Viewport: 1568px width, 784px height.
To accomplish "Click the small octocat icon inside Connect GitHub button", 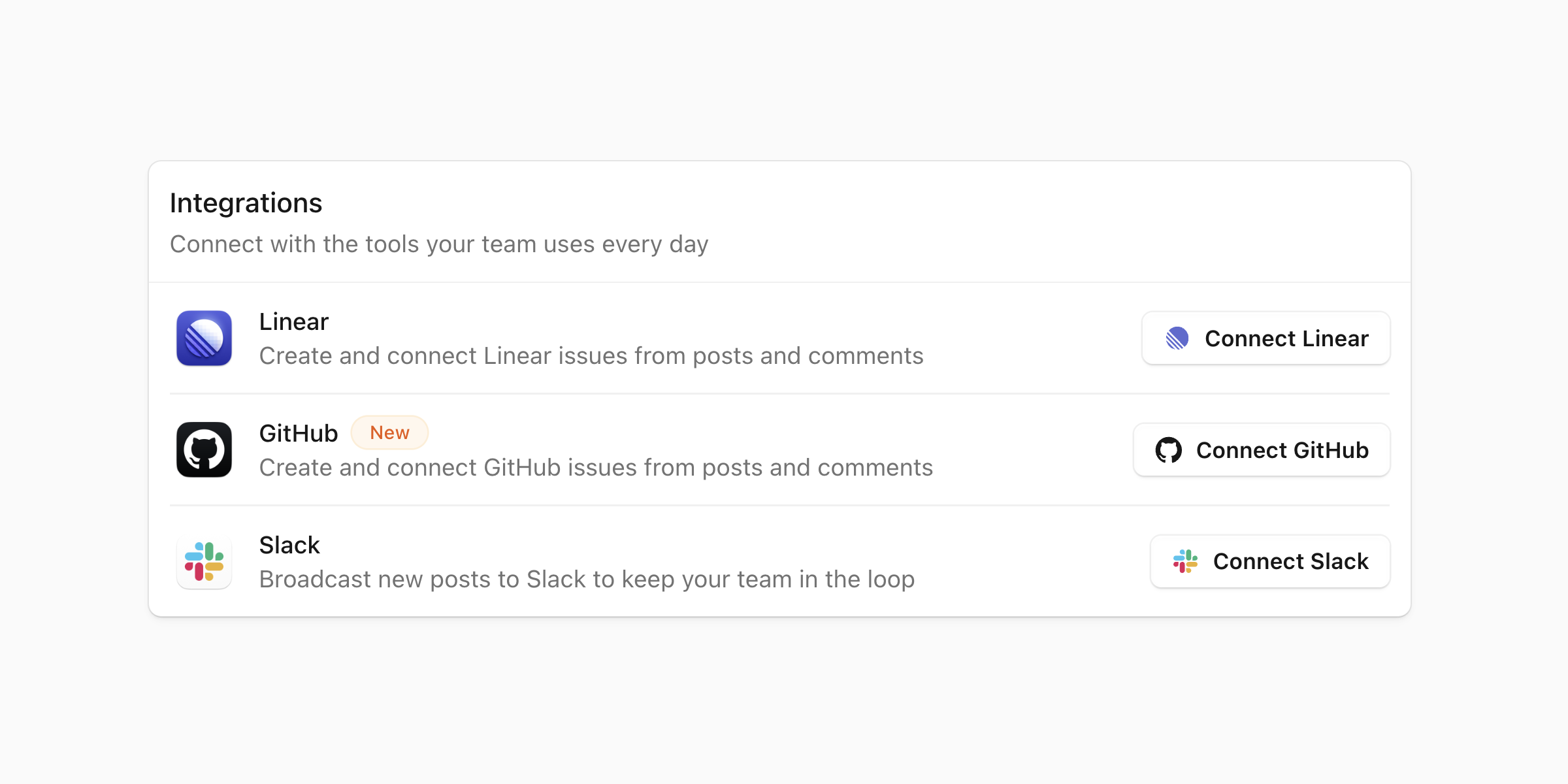I will 1168,450.
